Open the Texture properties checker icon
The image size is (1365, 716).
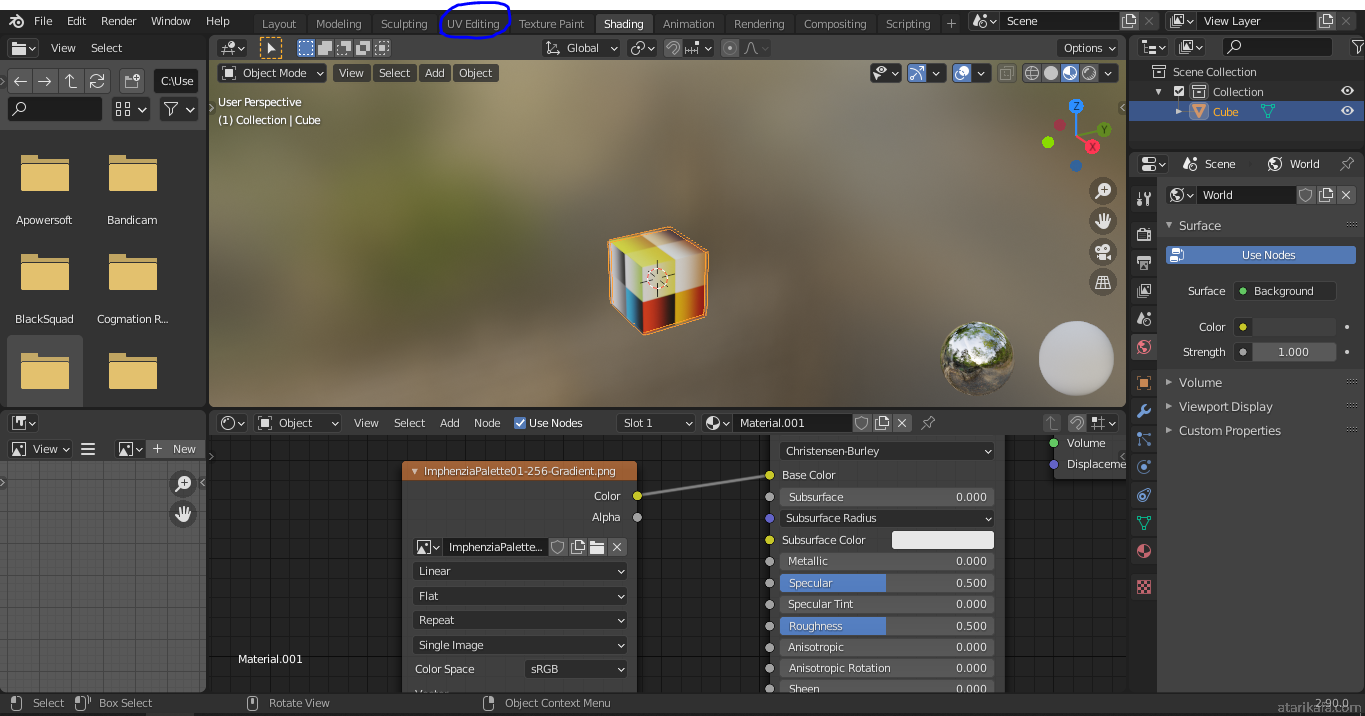click(1144, 587)
